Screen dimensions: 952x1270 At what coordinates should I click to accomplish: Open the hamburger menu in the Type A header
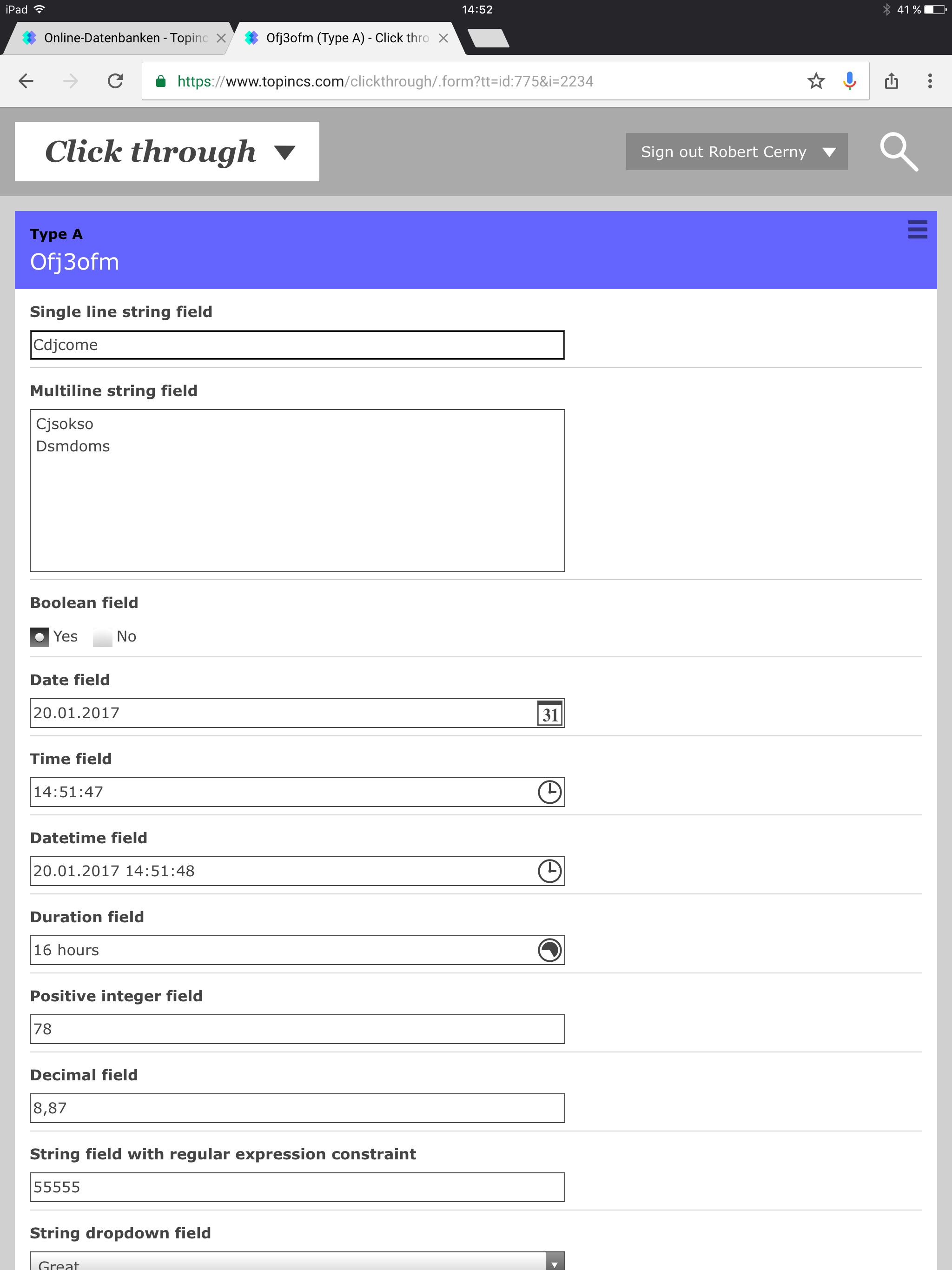point(917,230)
